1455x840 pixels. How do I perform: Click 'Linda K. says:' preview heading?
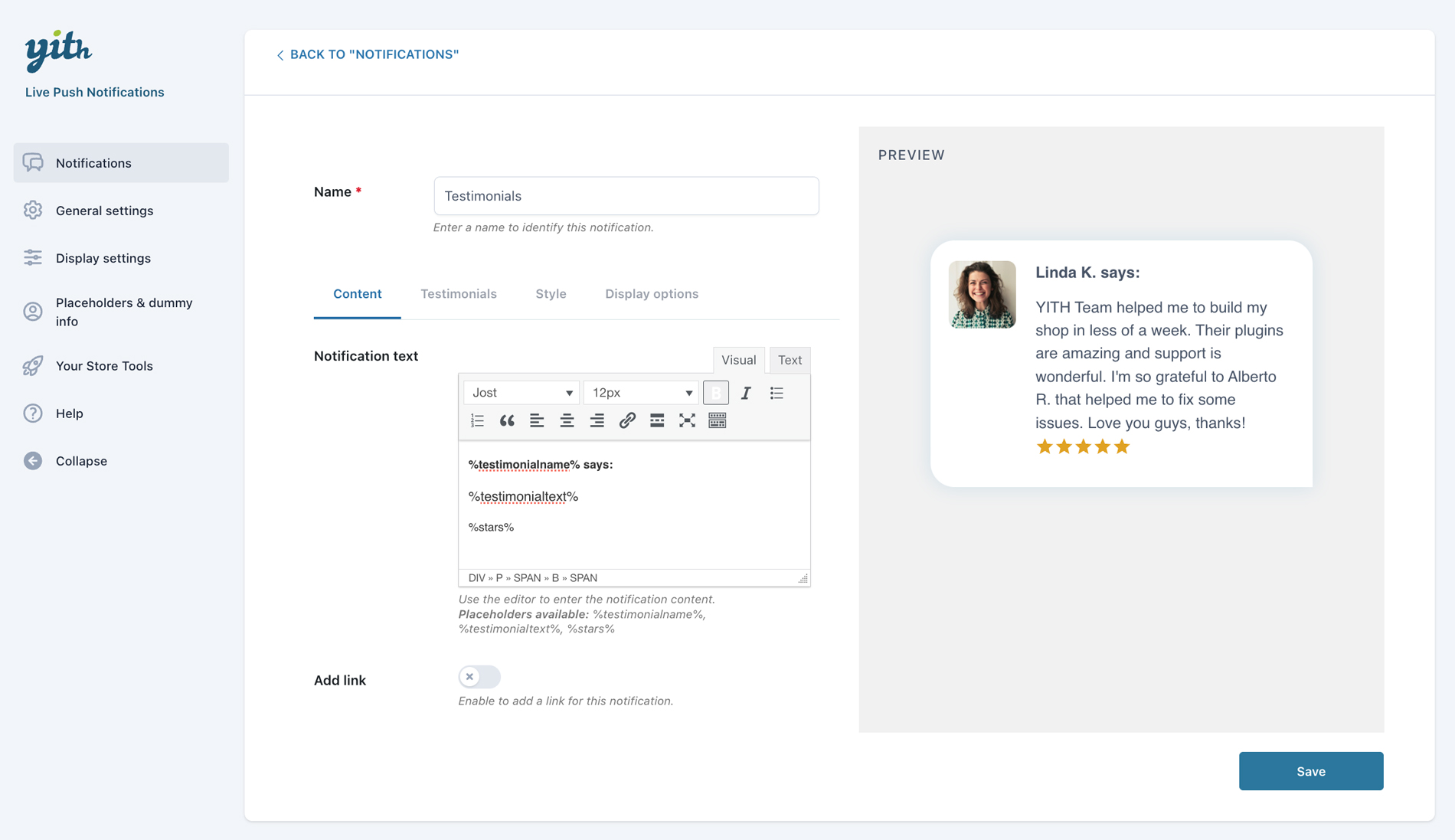1087,273
